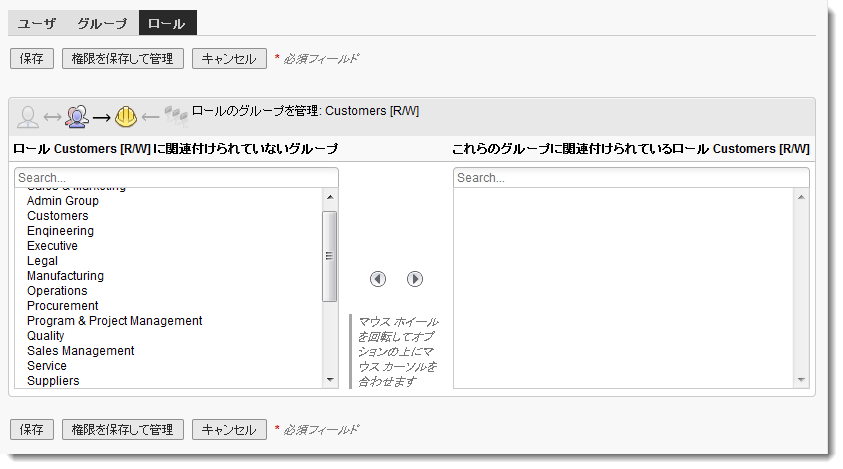Focus the right groups Search field
Screen dimensions: 843x469
click(x=631, y=178)
